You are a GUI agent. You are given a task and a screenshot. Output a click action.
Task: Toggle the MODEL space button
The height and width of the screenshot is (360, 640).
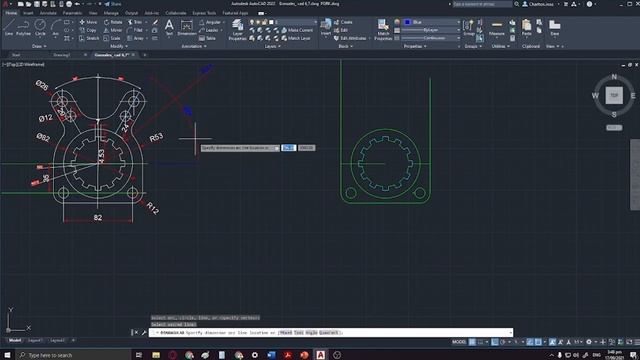(x=459, y=342)
